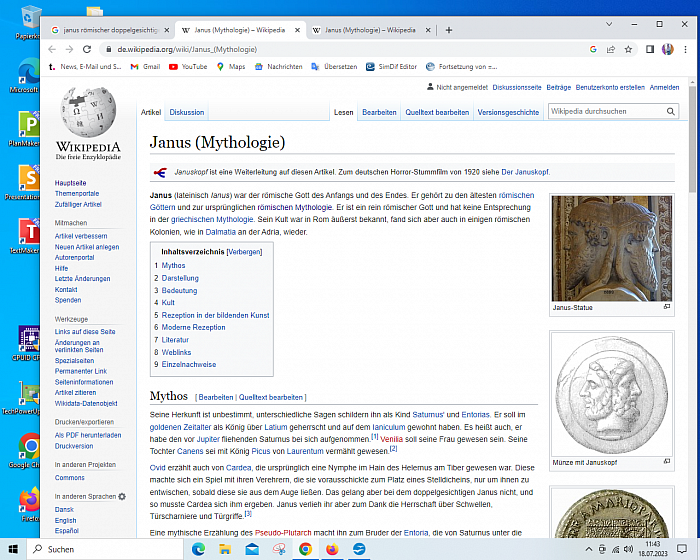Close the Google search tab
This screenshot has height=560, width=700.
click(167, 30)
